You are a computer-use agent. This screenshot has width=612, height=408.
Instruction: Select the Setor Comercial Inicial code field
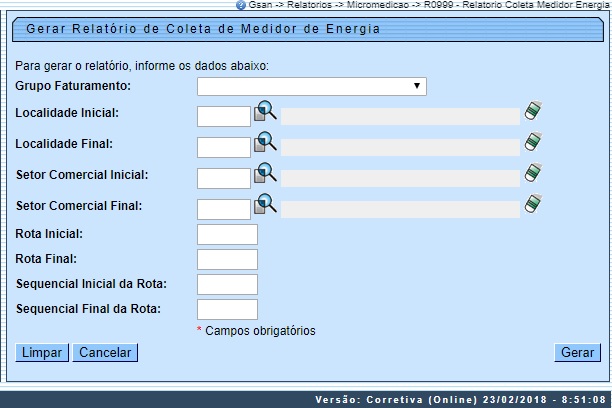(x=224, y=178)
